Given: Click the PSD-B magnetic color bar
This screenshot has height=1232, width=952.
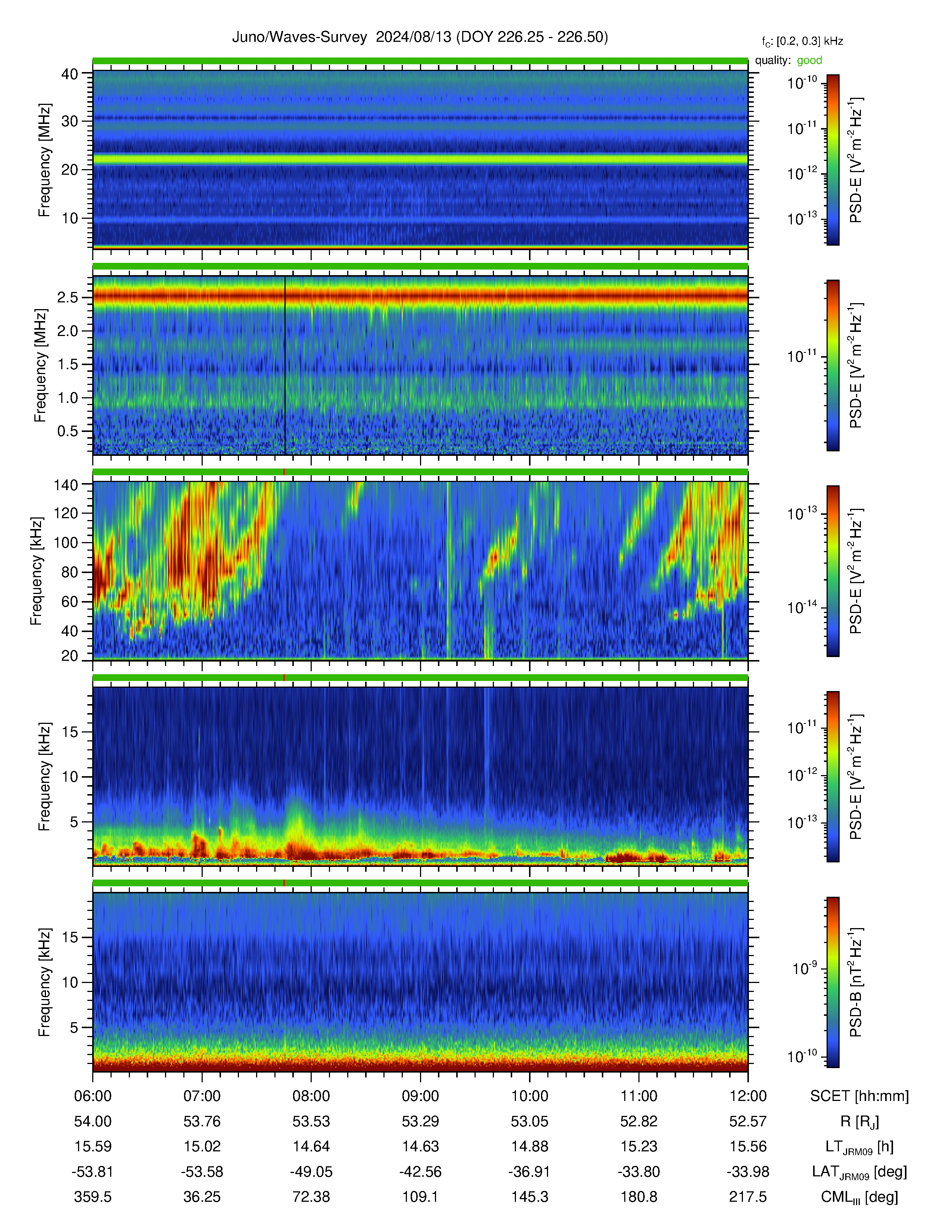Looking at the screenshot, I should pyautogui.click(x=833, y=982).
